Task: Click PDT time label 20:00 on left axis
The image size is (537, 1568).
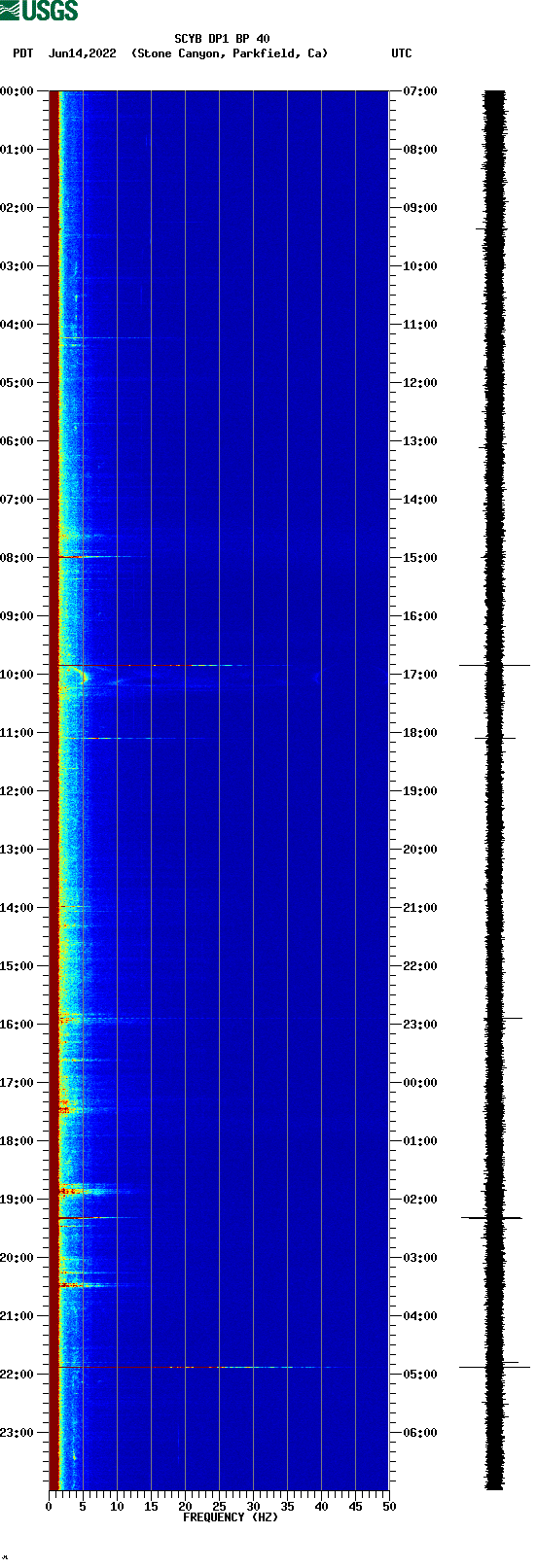Action: click(x=18, y=1258)
